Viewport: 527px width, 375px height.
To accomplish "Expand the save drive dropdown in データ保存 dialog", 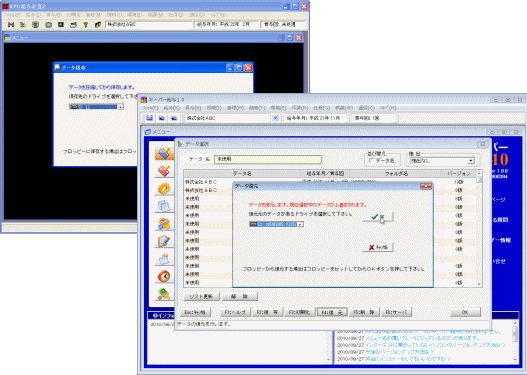I will pos(121,107).
